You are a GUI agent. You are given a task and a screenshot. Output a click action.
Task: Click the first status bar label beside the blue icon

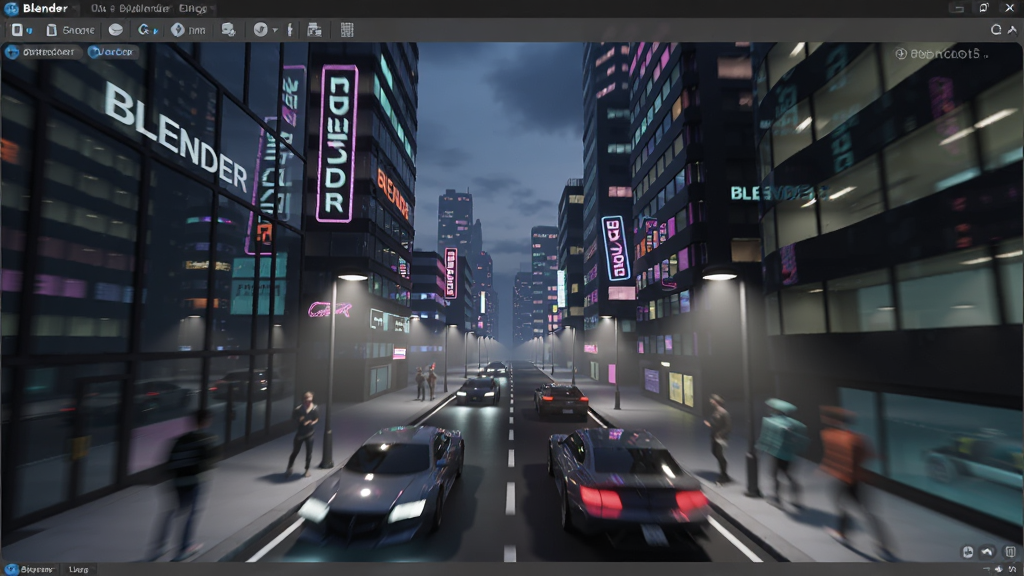[x=37, y=569]
